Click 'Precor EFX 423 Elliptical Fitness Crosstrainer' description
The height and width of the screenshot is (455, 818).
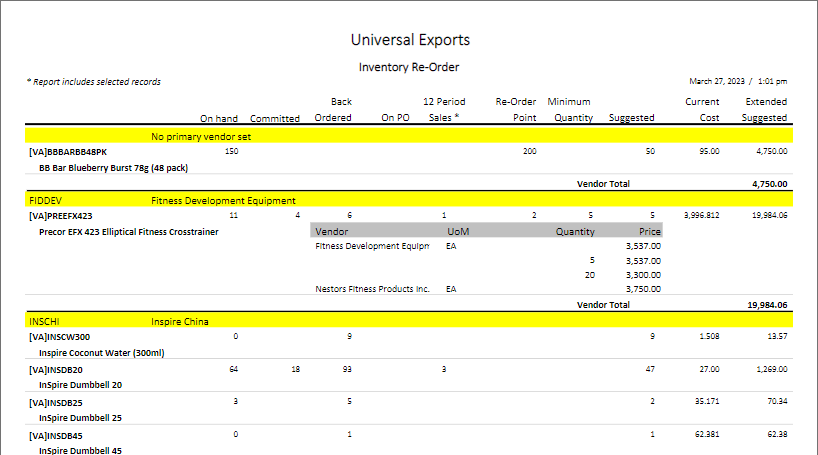pyautogui.click(x=128, y=232)
